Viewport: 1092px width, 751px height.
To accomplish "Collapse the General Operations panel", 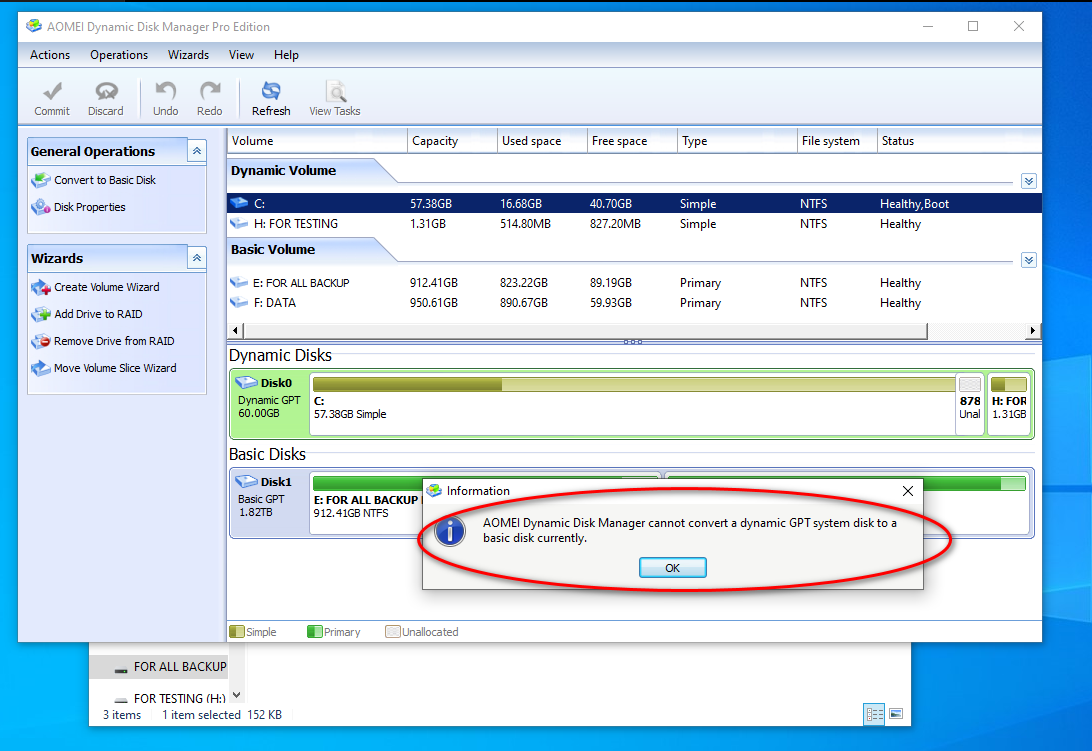I will [x=197, y=151].
